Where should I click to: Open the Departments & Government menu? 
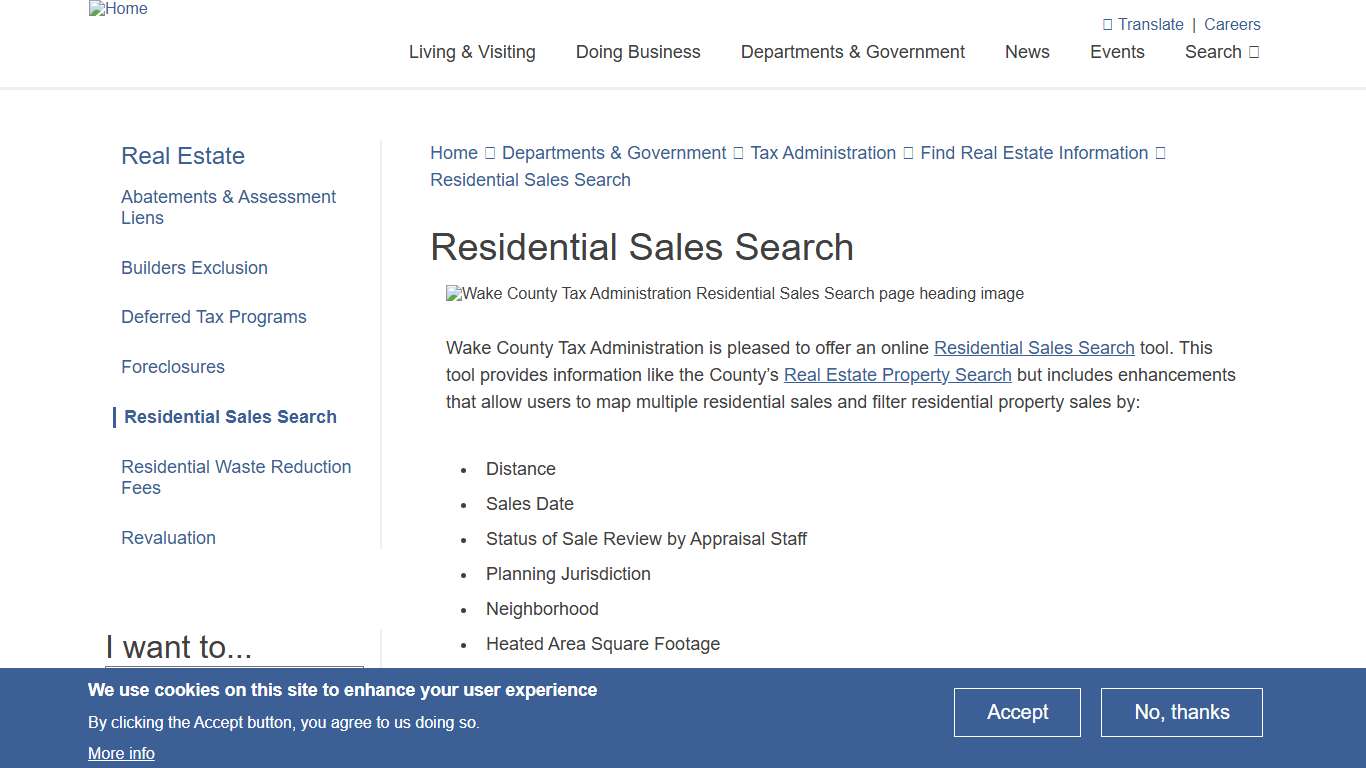(x=852, y=52)
